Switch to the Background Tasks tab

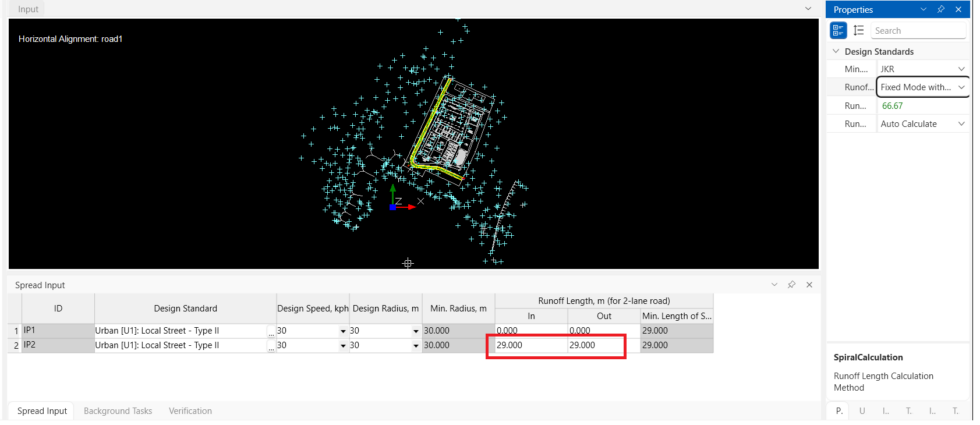118,411
